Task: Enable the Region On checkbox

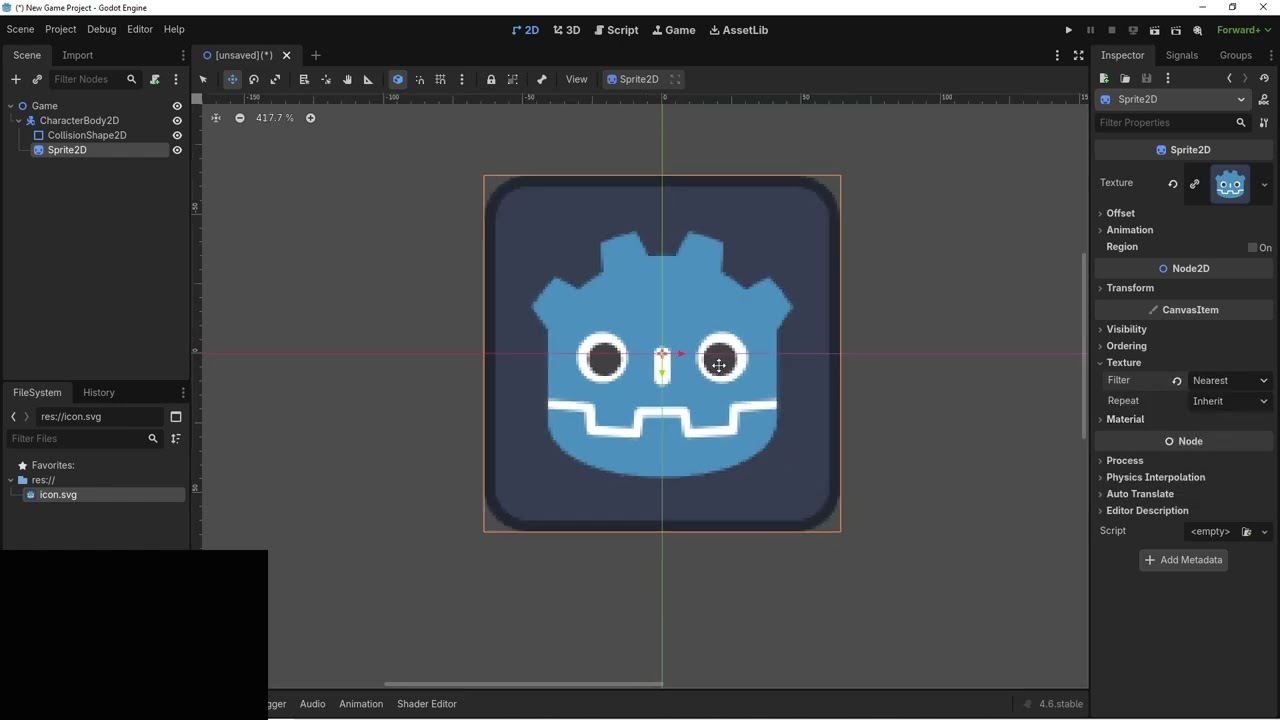Action: tap(1252, 248)
